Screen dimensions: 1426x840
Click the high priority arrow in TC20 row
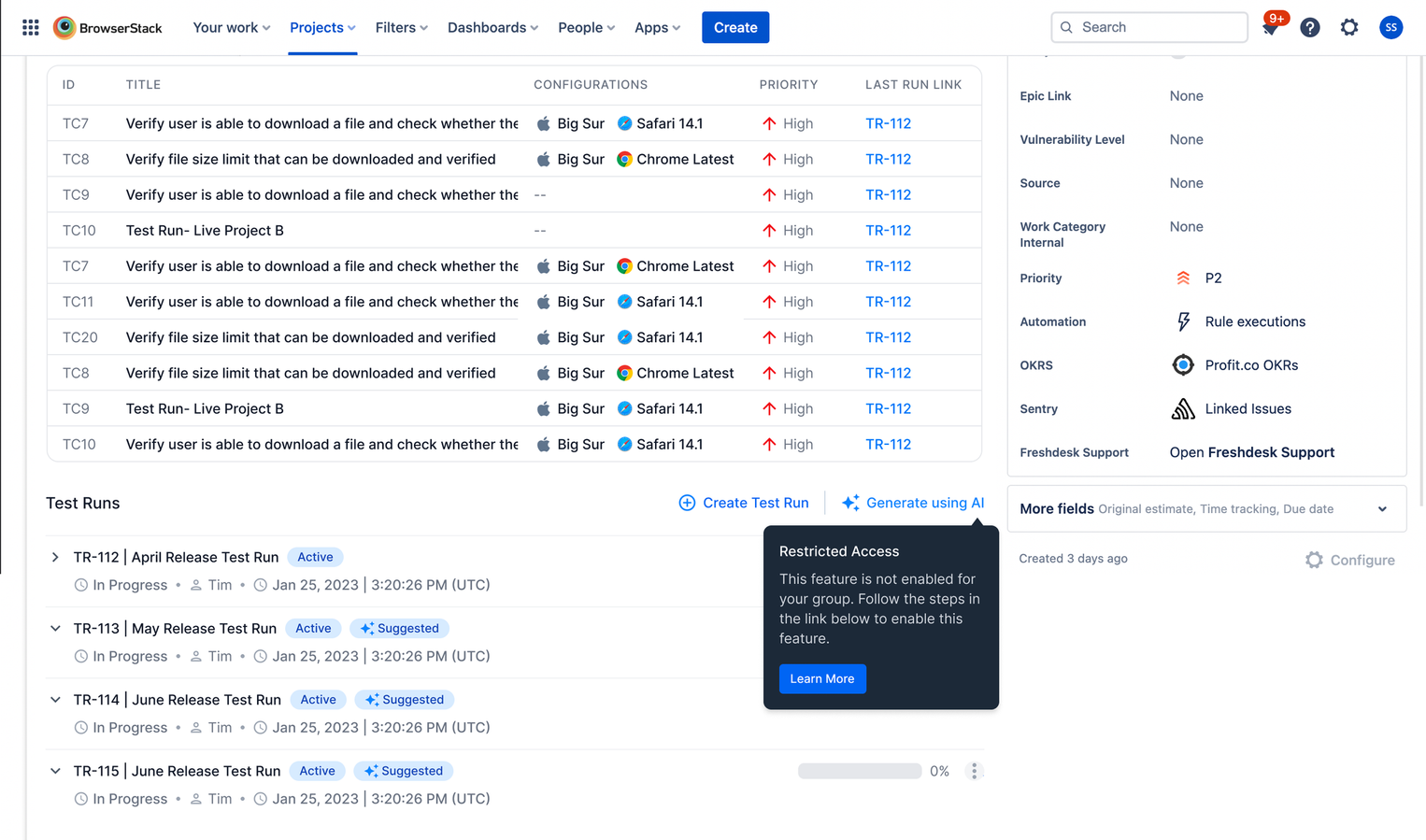[x=769, y=337]
